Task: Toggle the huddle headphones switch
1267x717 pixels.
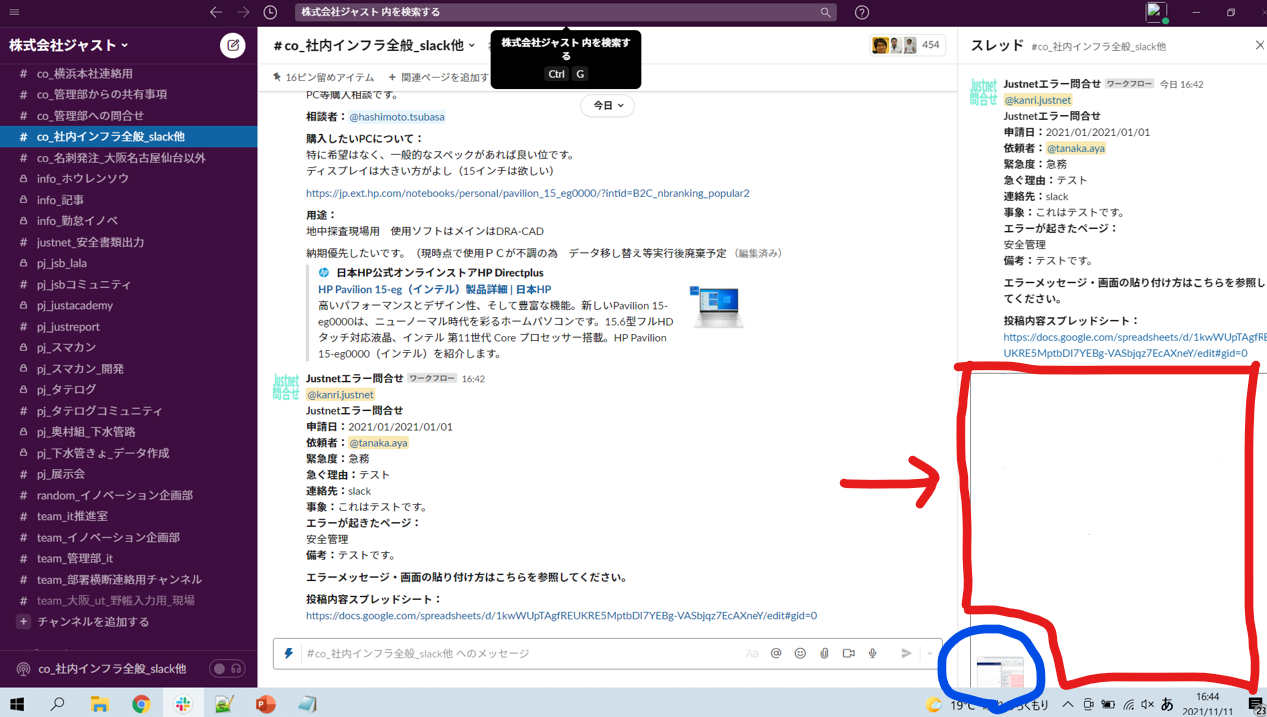Action: (x=227, y=668)
